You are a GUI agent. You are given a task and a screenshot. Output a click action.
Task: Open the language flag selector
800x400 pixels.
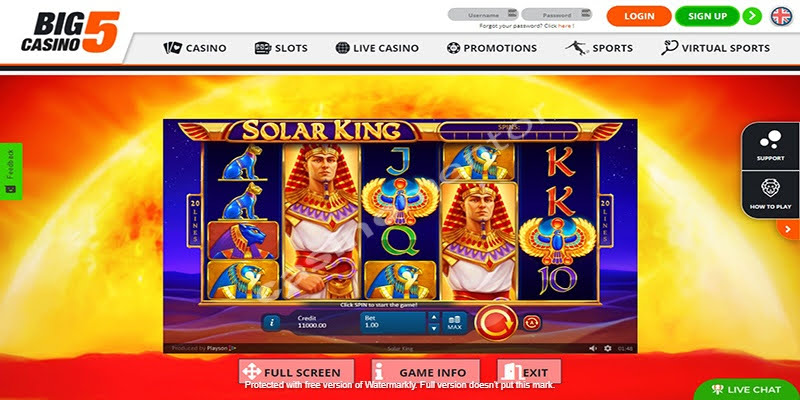coord(781,16)
